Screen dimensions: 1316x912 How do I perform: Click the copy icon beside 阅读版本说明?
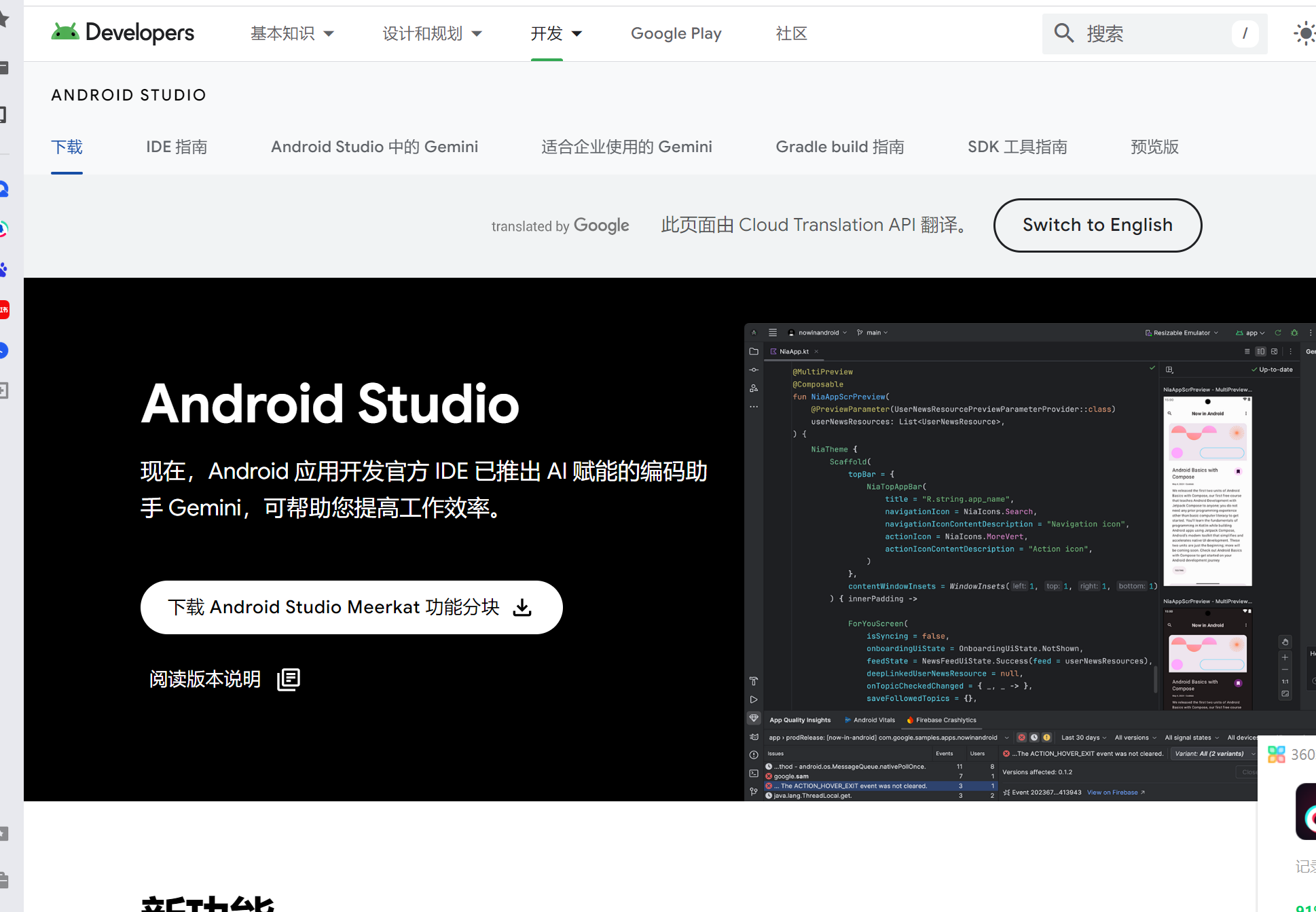tap(287, 679)
